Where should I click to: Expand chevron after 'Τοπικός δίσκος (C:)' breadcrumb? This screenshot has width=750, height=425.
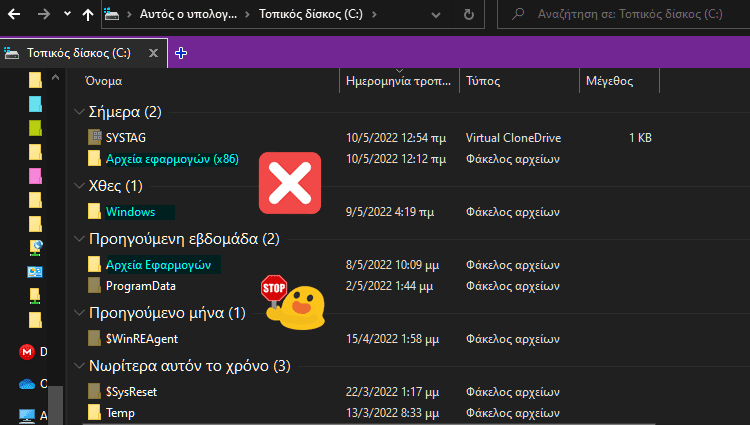(374, 14)
